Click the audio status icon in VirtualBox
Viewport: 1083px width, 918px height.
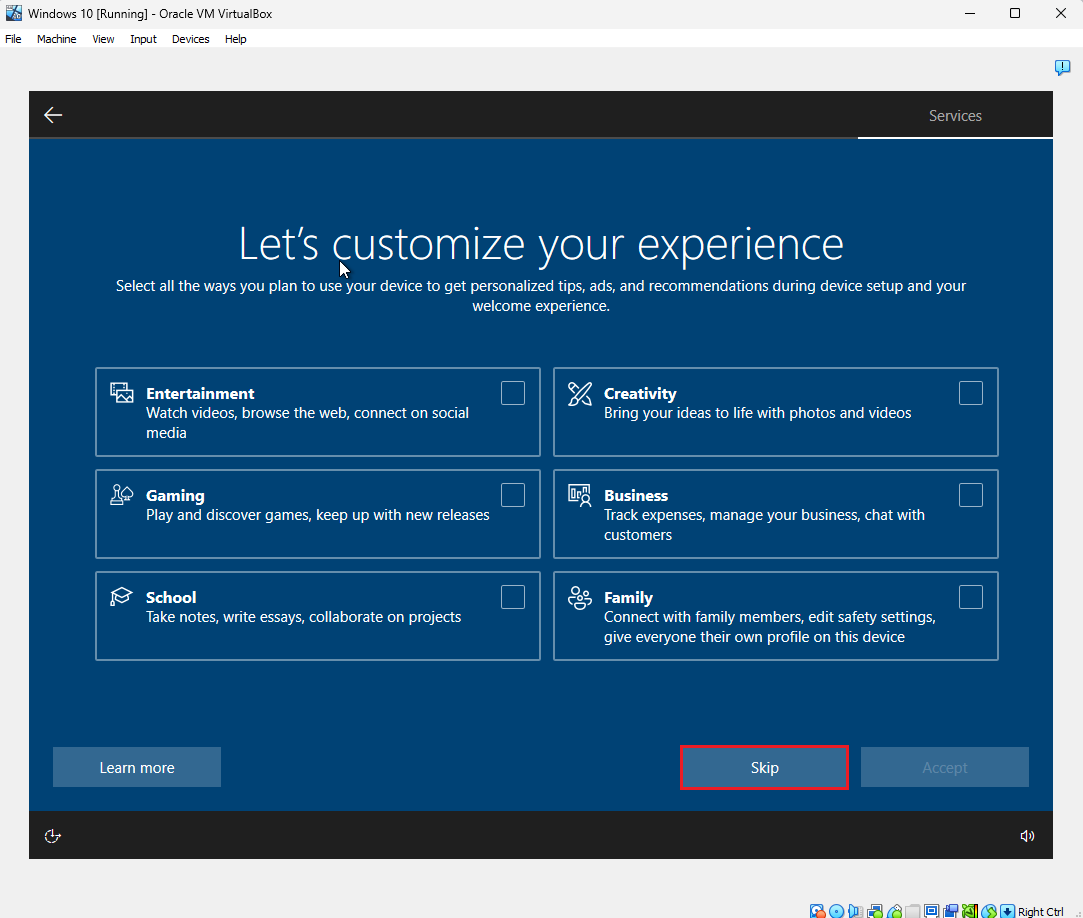pos(855,911)
